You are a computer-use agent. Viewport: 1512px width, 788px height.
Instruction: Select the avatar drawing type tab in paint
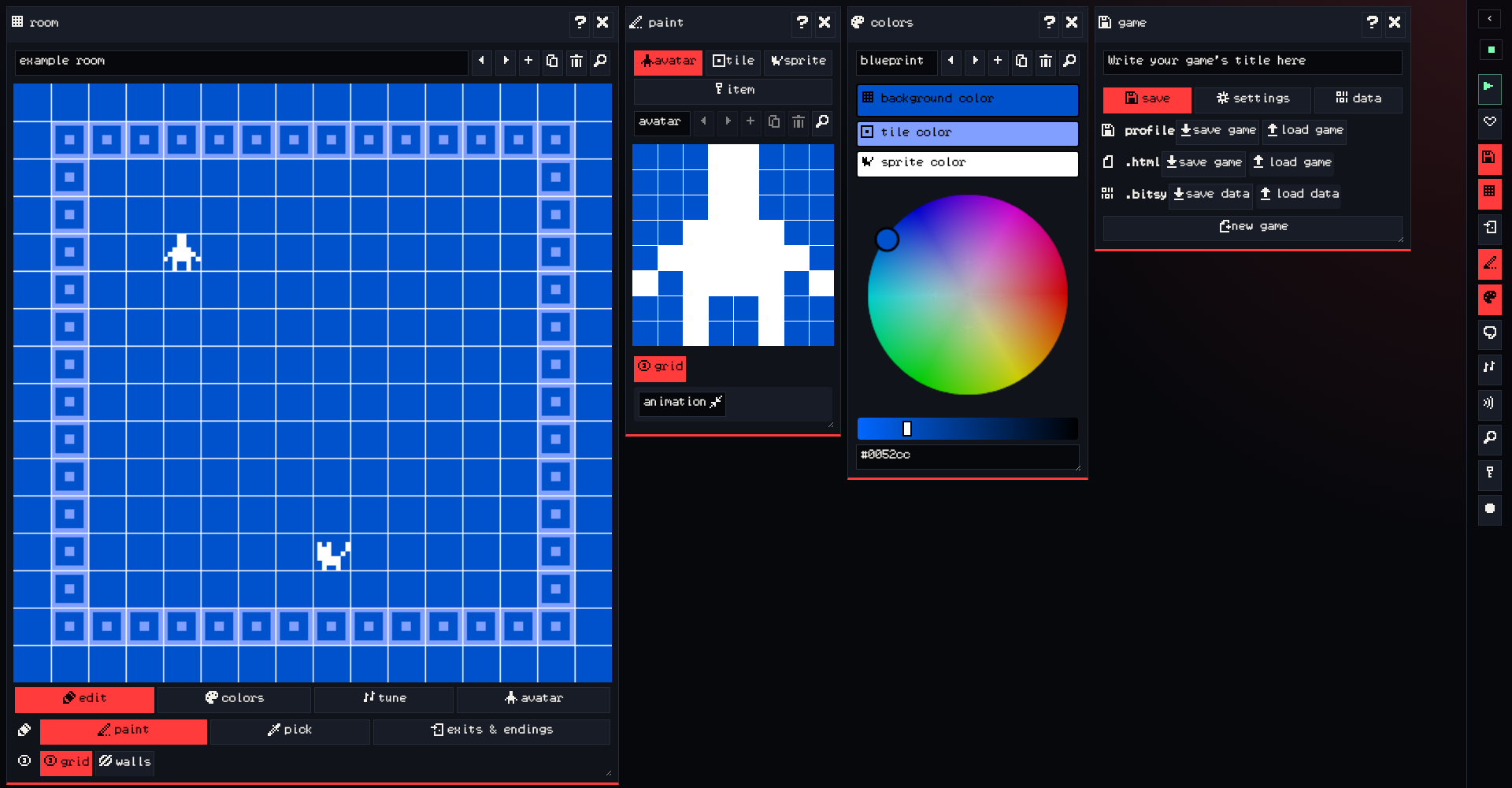click(668, 61)
